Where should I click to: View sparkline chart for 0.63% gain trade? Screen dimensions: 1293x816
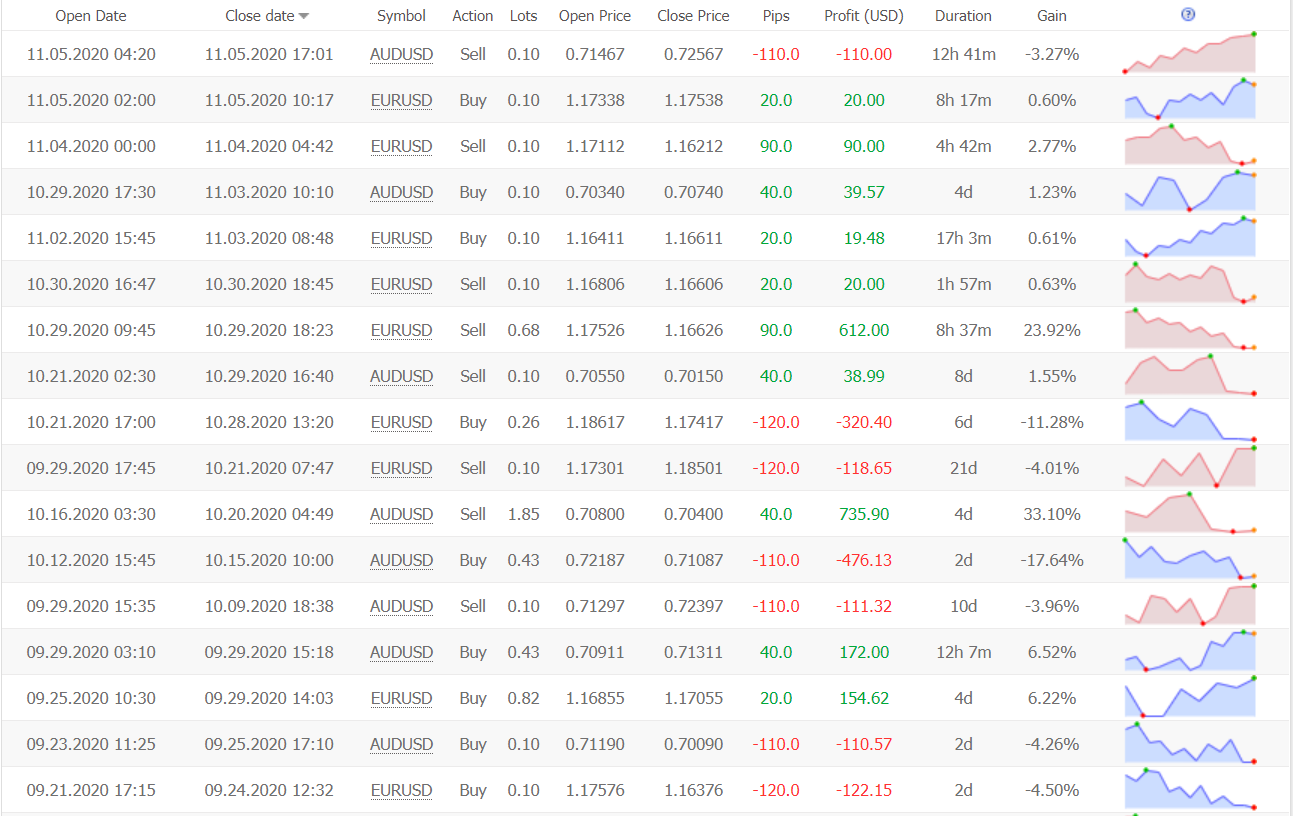(x=1189, y=283)
